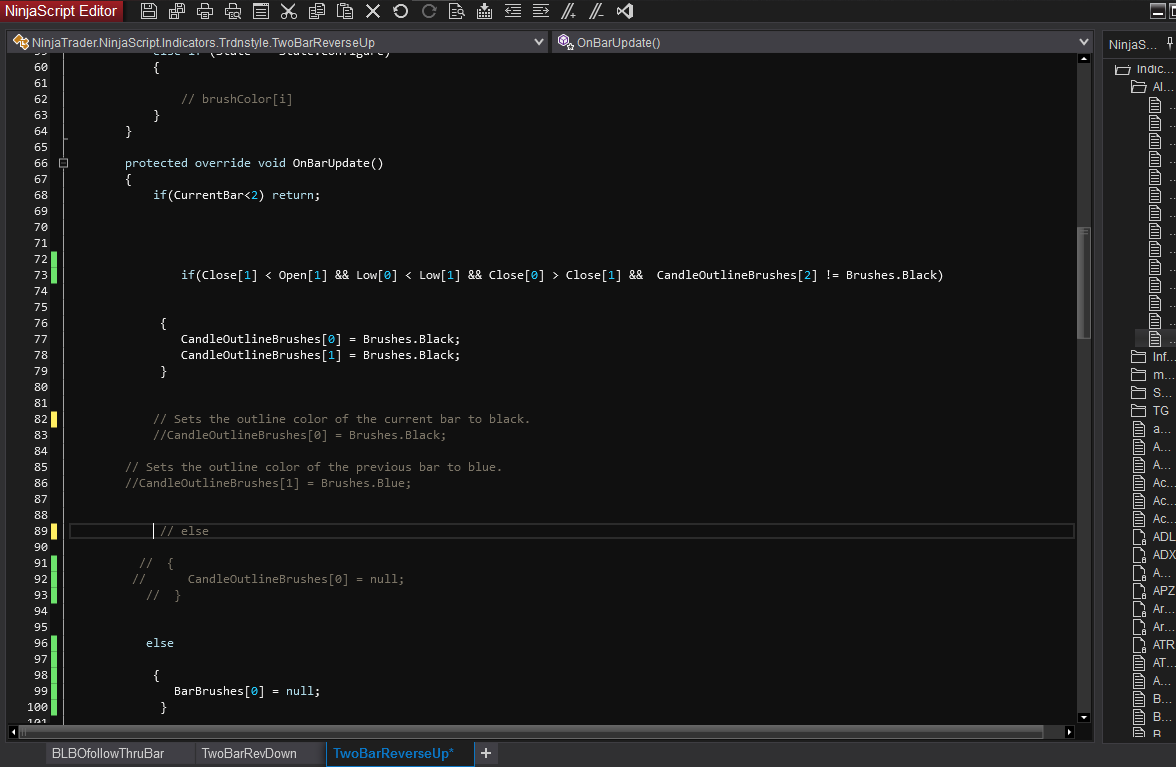Click the Cut scissors icon
The width and height of the screenshot is (1176, 767).
[x=289, y=12]
